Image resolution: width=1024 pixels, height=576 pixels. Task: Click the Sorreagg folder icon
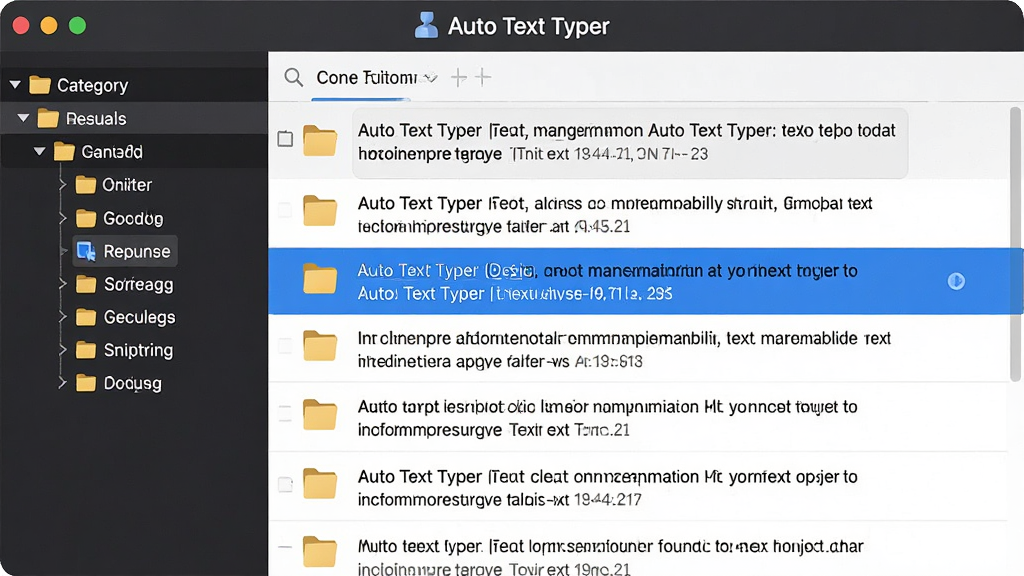click(86, 284)
